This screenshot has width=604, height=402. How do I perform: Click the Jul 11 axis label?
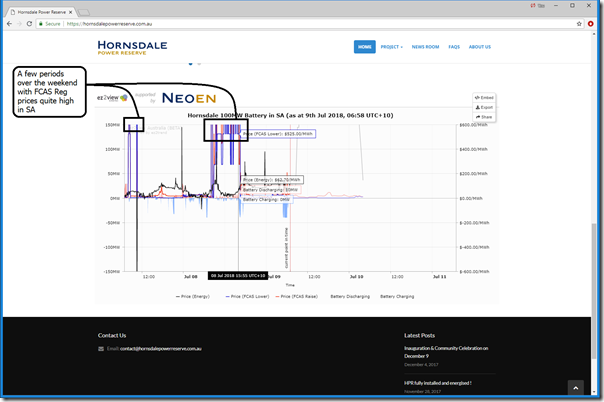[440, 277]
